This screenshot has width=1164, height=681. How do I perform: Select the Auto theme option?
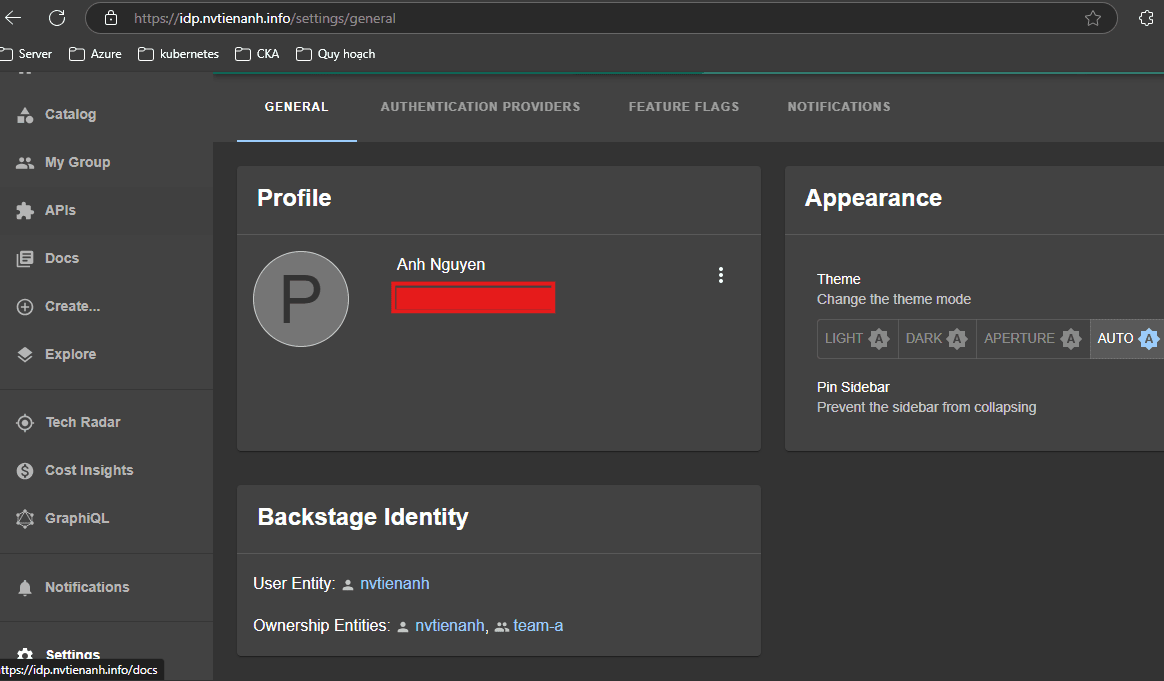click(x=1127, y=339)
